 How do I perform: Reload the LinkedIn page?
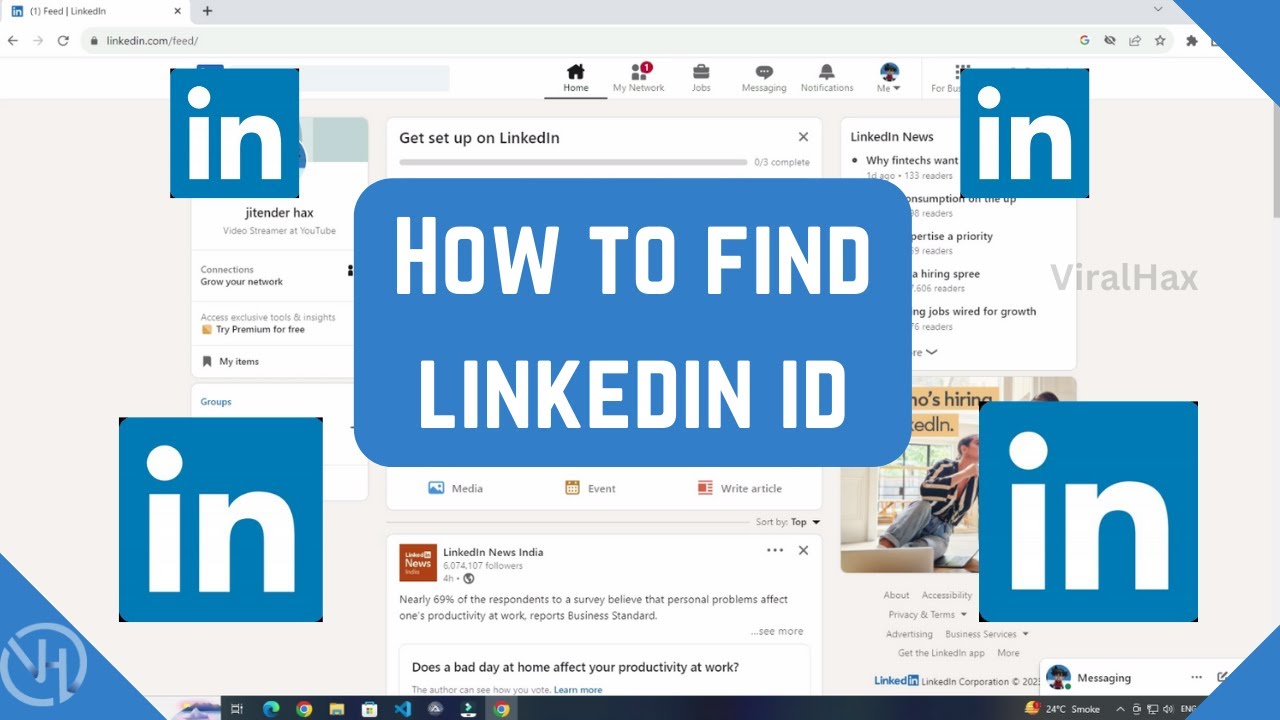click(x=63, y=41)
